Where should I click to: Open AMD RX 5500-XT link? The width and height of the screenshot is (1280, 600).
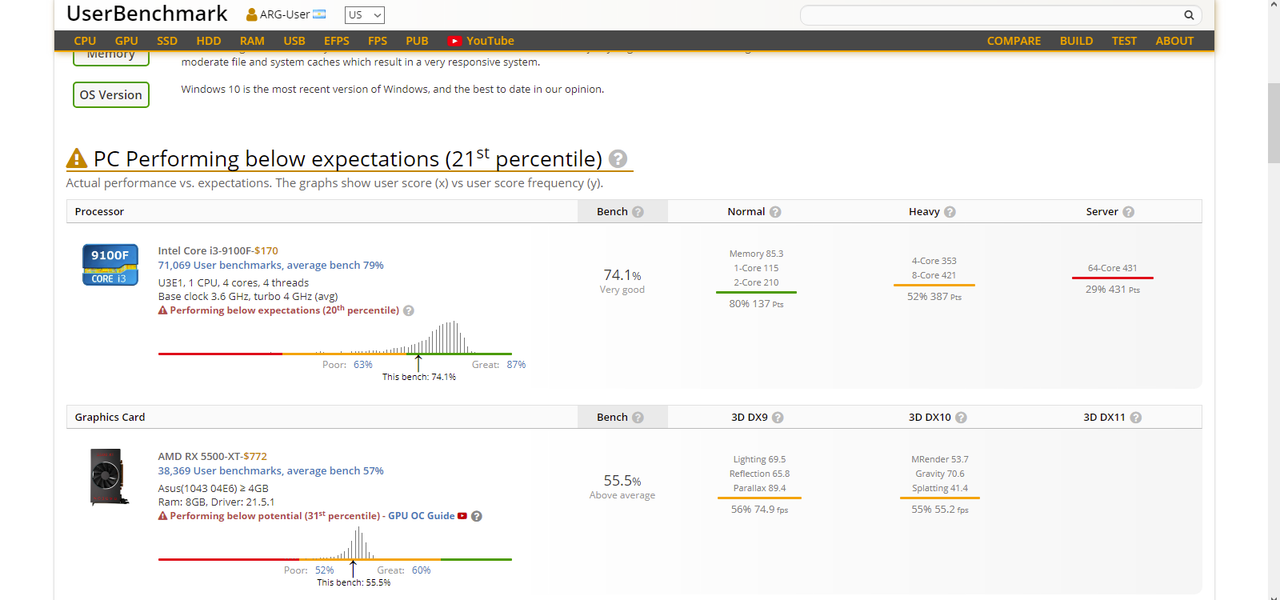198,456
